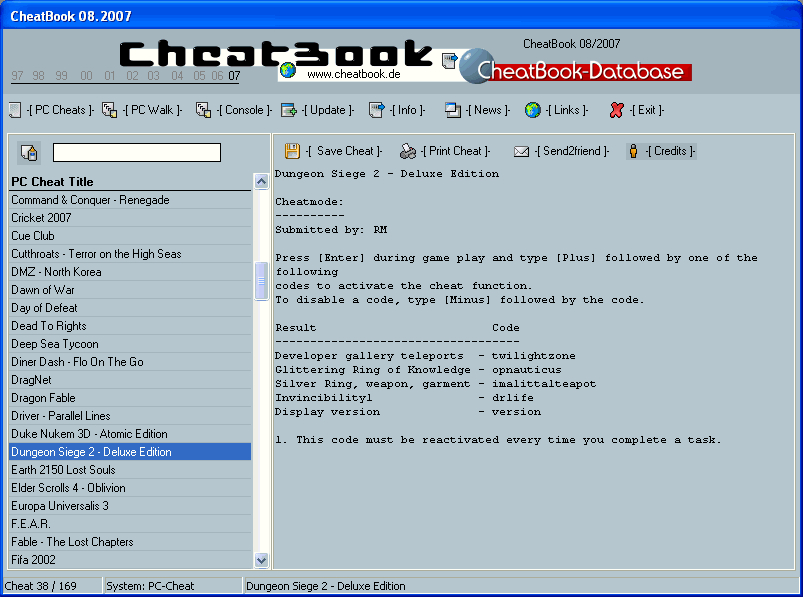Switch to year tab 06 in header
Image resolution: width=803 pixels, height=597 pixels.
[x=217, y=76]
